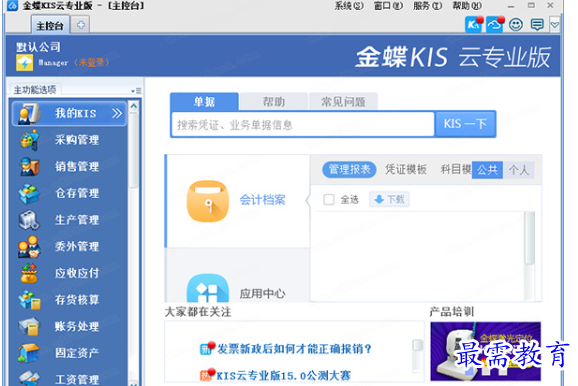This screenshot has height=386, width=578.
Task: Click the KIS一下 search button
Action: click(x=465, y=124)
